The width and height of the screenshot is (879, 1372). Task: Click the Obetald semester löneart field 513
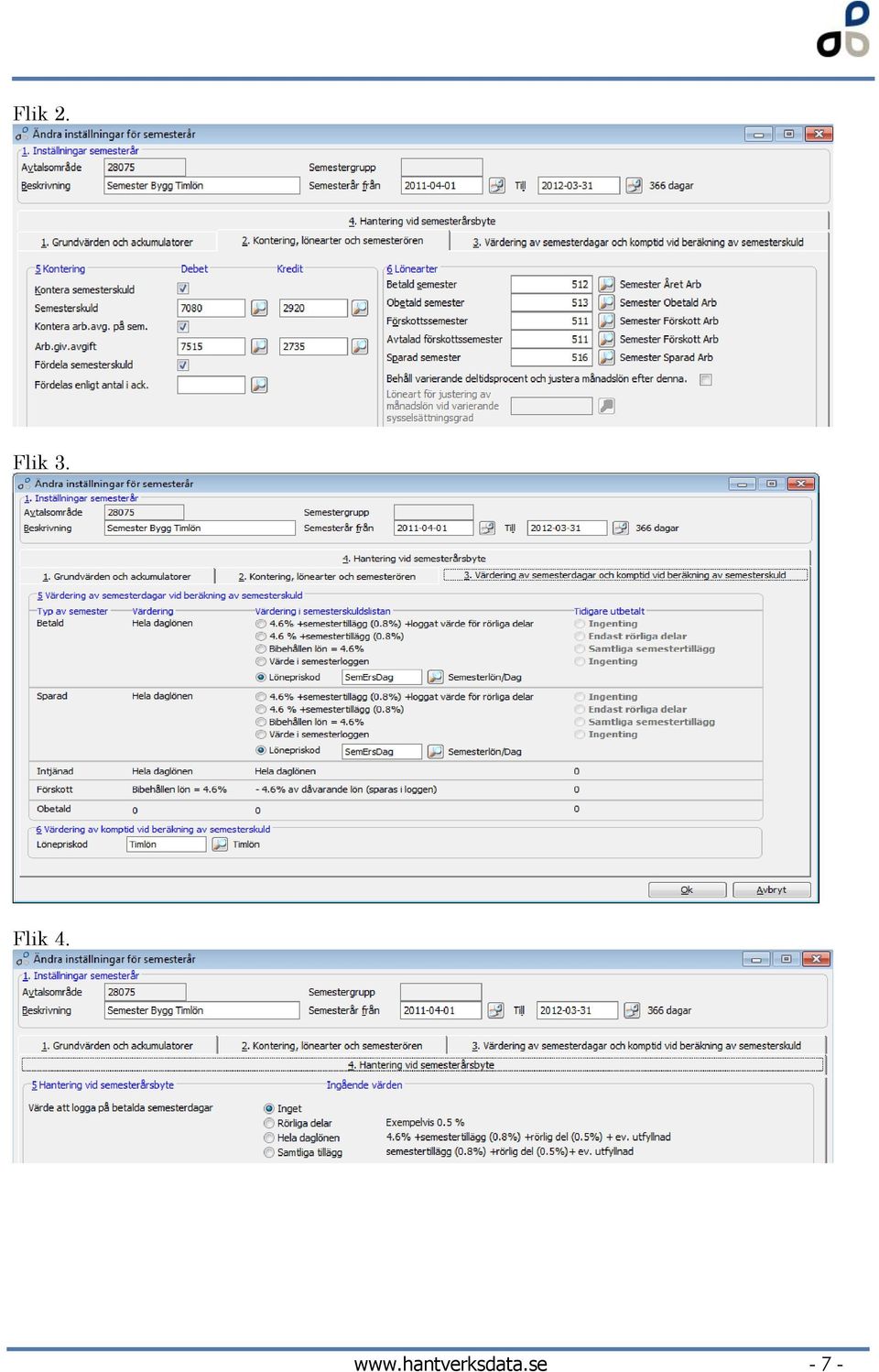point(551,302)
